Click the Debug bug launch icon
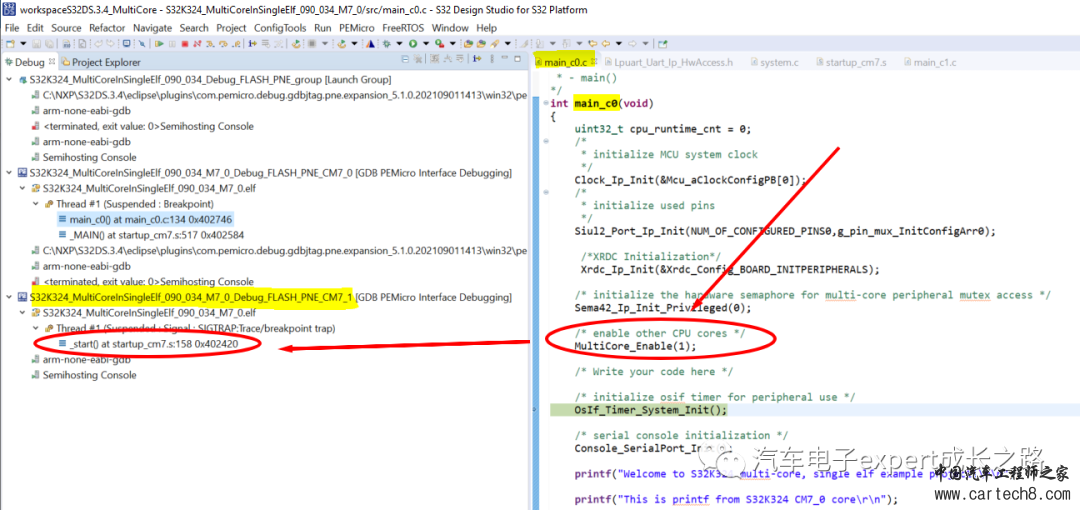The width and height of the screenshot is (1080, 510). (386, 43)
